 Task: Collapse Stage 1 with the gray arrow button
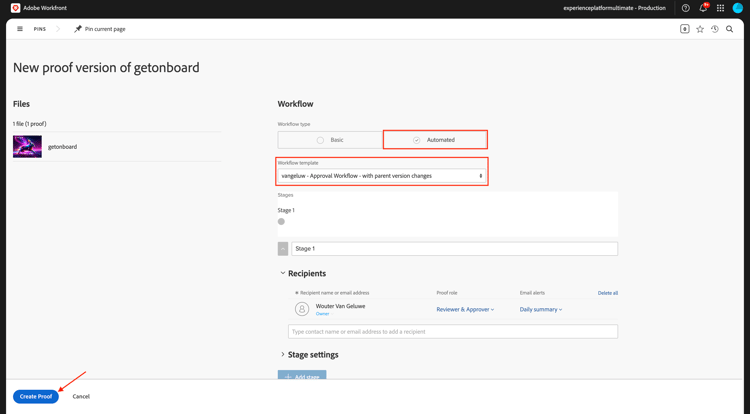click(283, 249)
